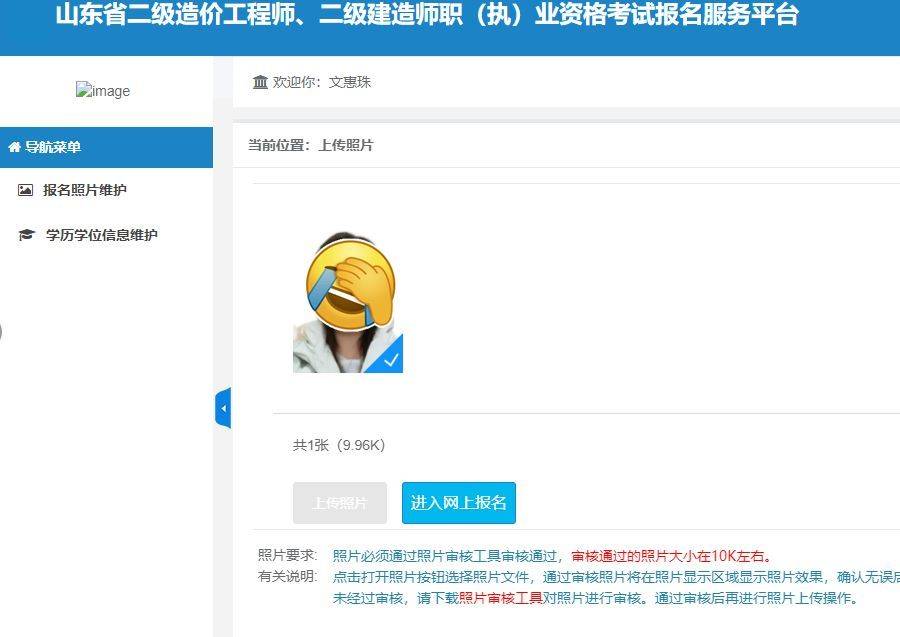The image size is (900, 637).
Task: Open the red 照片审核工具 download link
Action: pyautogui.click(x=500, y=598)
